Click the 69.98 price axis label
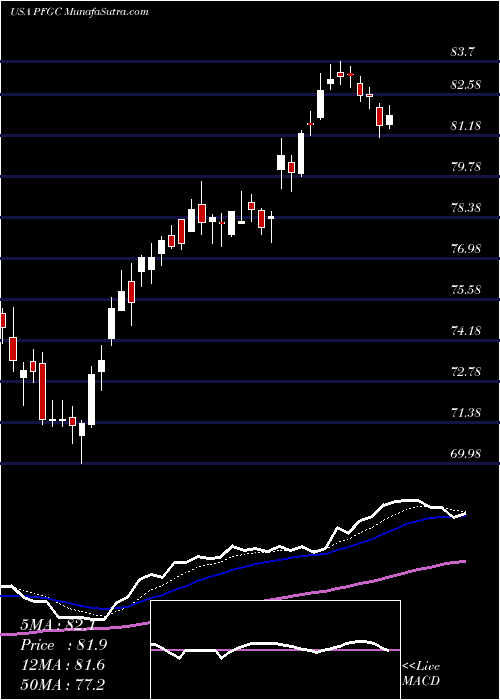This screenshot has height=700, width=500. tap(466, 454)
